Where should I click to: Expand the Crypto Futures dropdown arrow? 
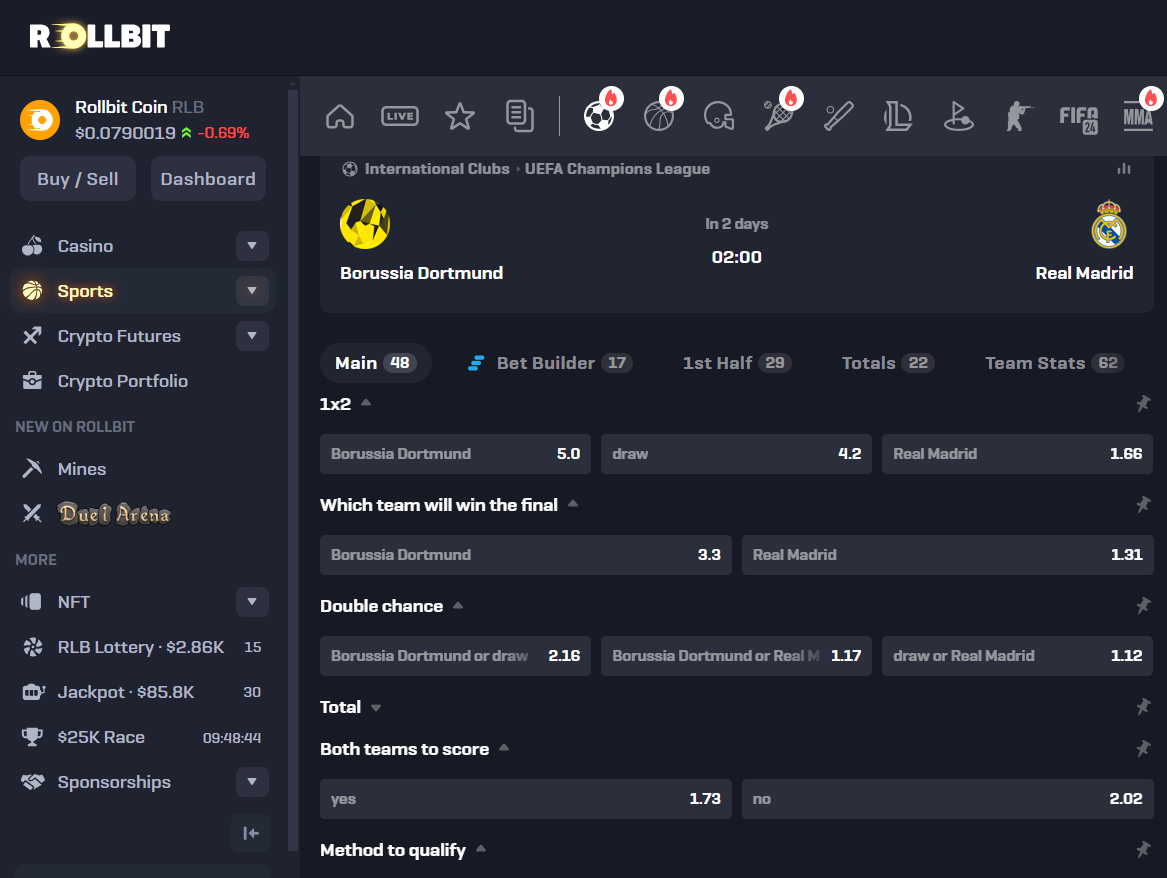pyautogui.click(x=252, y=336)
